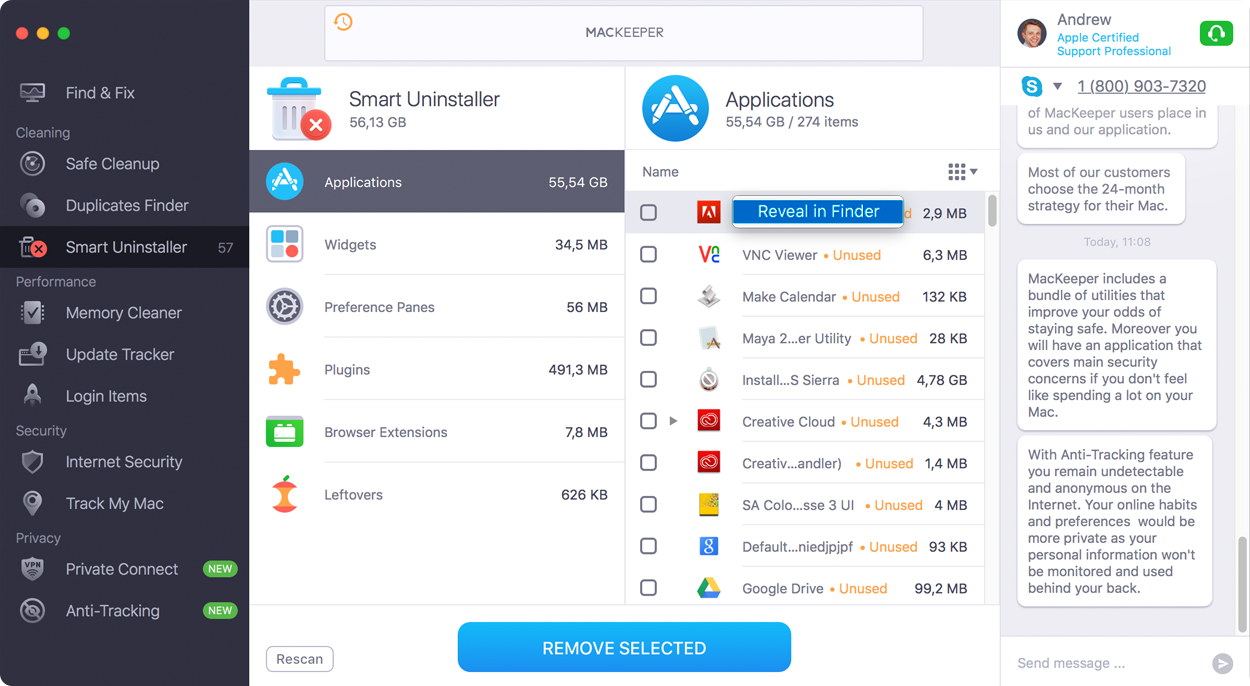The width and height of the screenshot is (1250, 686).
Task: Click the Default...niedjpjpf app row
Action: 805,547
